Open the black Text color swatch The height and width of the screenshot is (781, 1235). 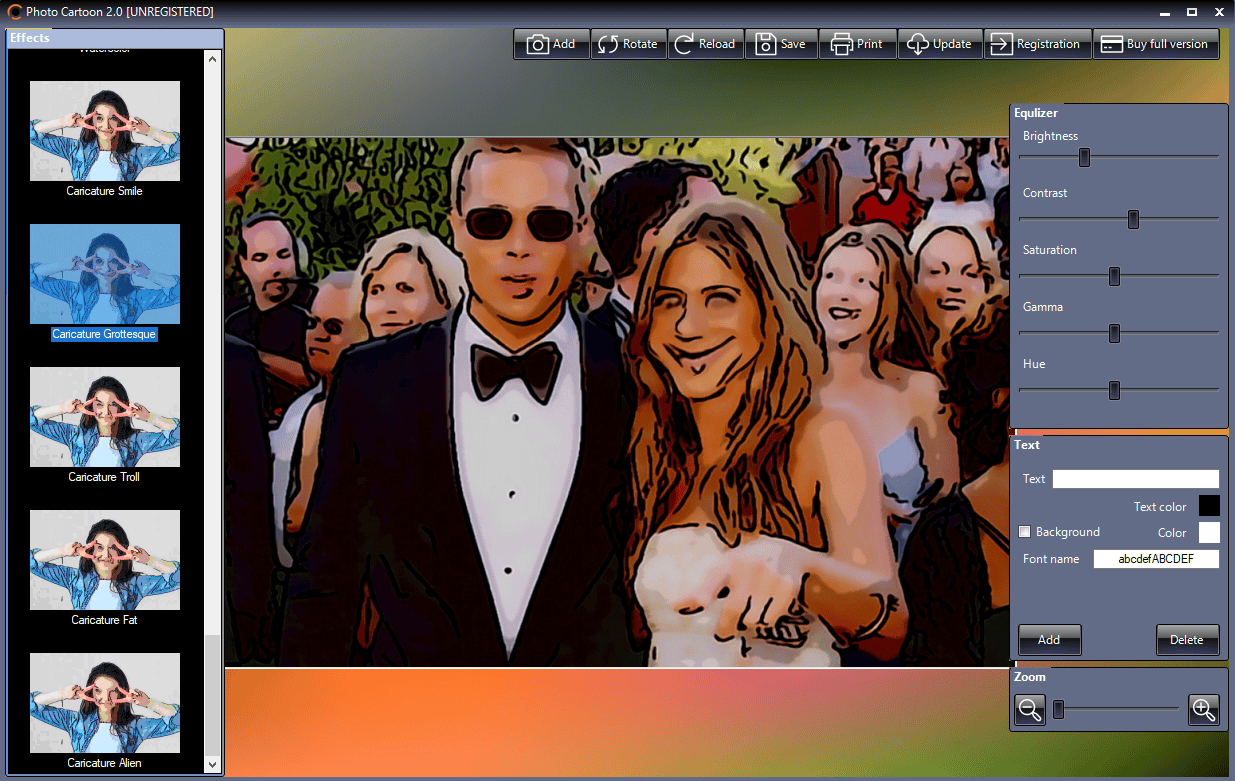[1209, 506]
